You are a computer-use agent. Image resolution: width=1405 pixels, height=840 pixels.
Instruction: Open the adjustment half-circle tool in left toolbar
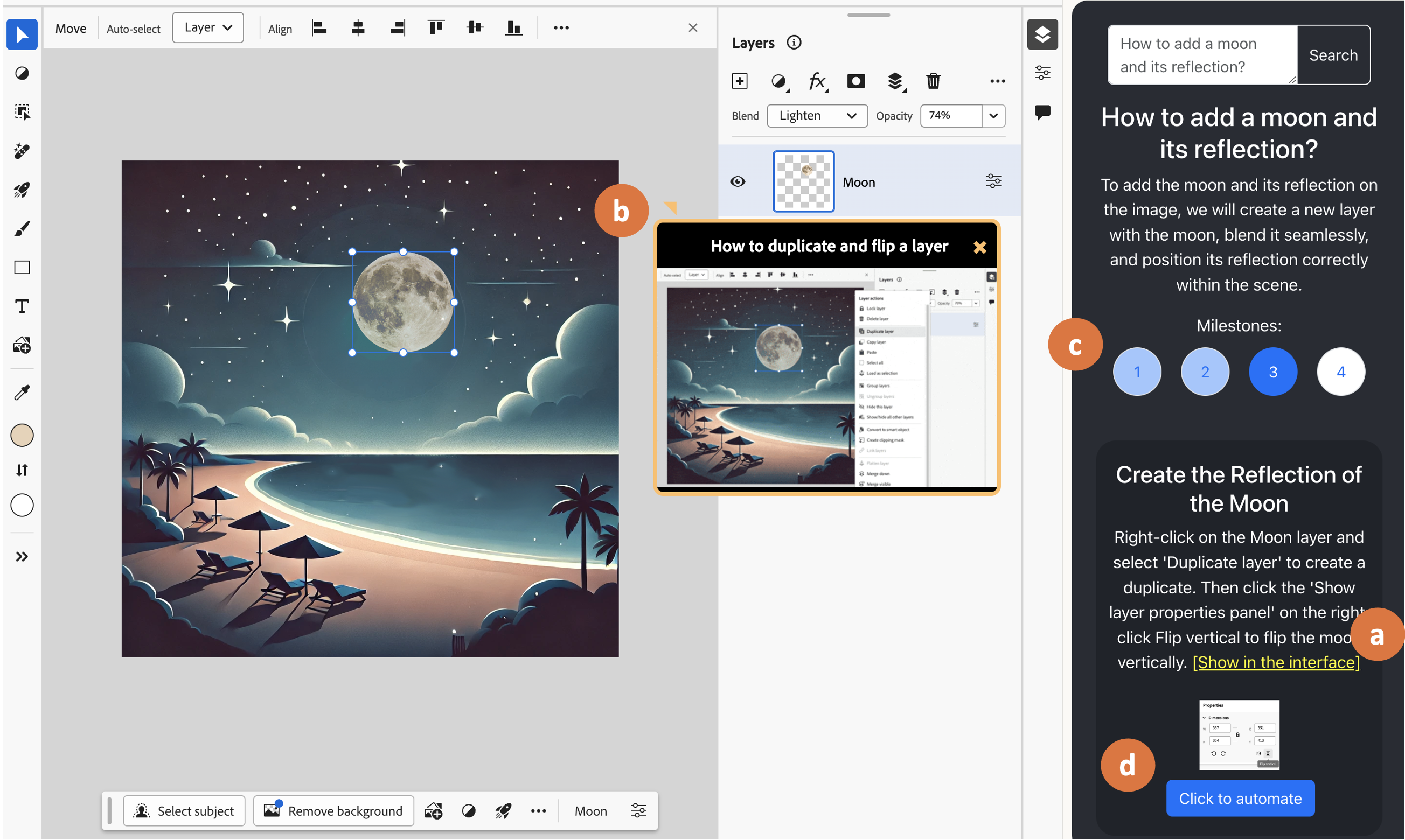[x=22, y=74]
